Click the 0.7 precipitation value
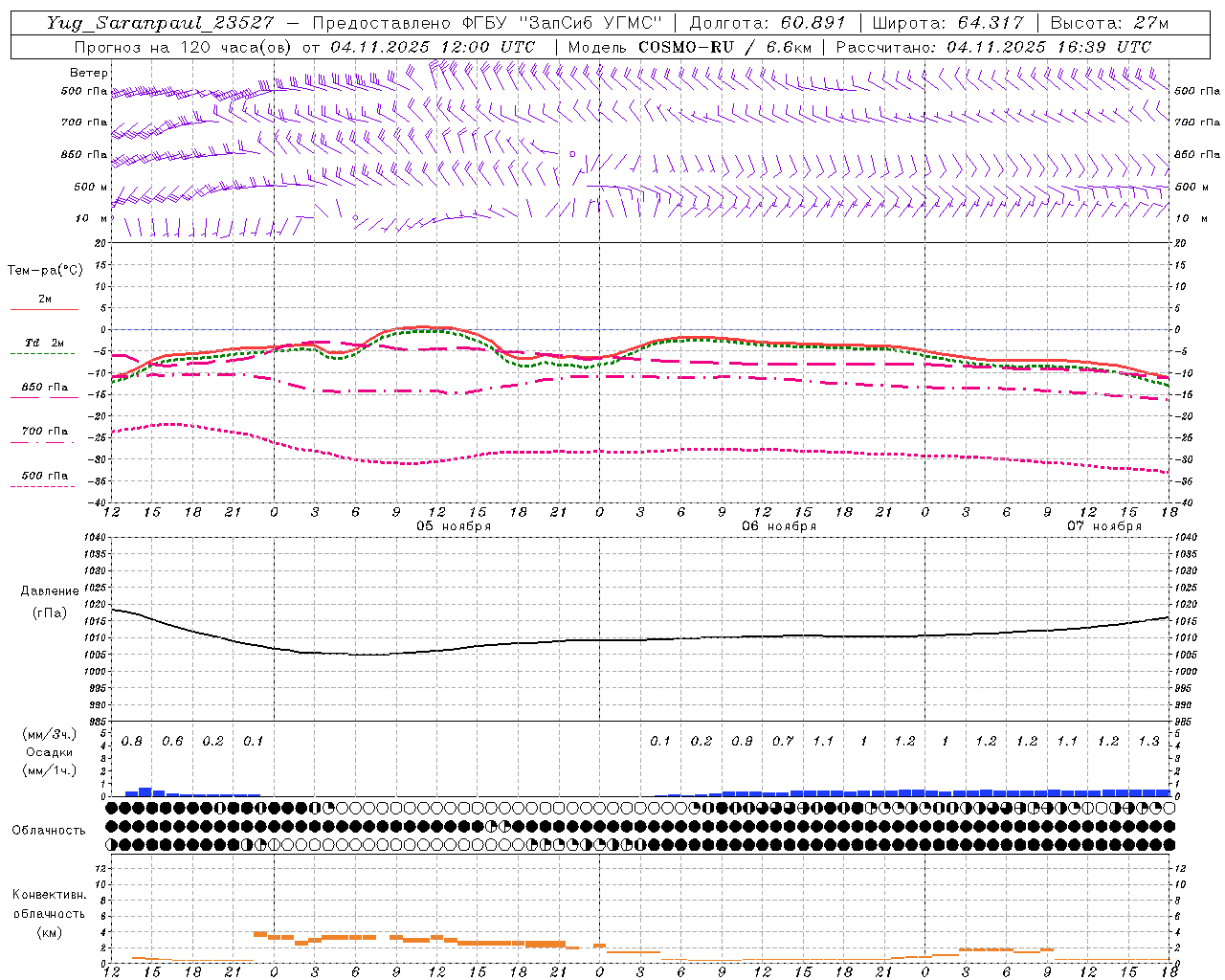 783,742
